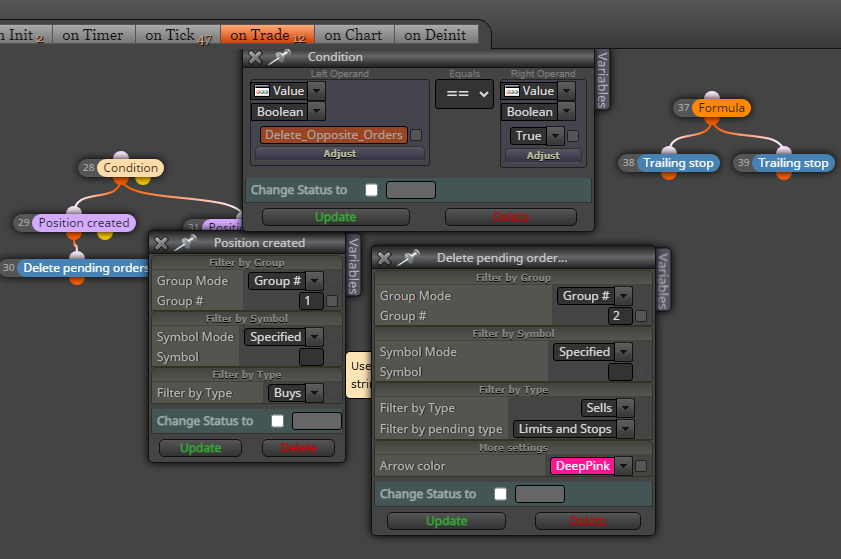This screenshot has width=841, height=559.
Task: Click pushpin icon in Delete pending orders panel
Action: point(408,258)
